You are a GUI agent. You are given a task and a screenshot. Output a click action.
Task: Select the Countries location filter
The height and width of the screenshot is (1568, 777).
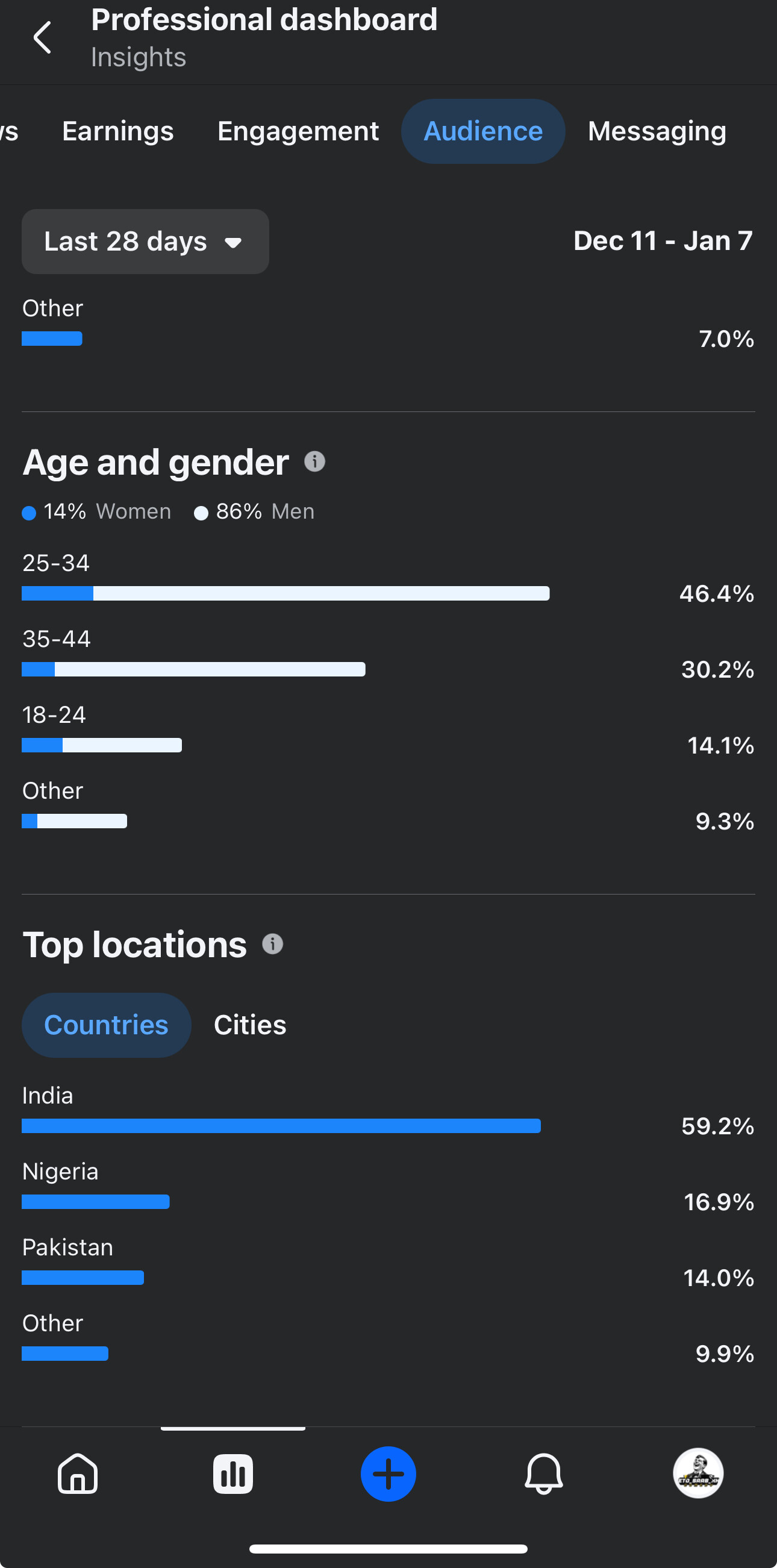tap(107, 1025)
